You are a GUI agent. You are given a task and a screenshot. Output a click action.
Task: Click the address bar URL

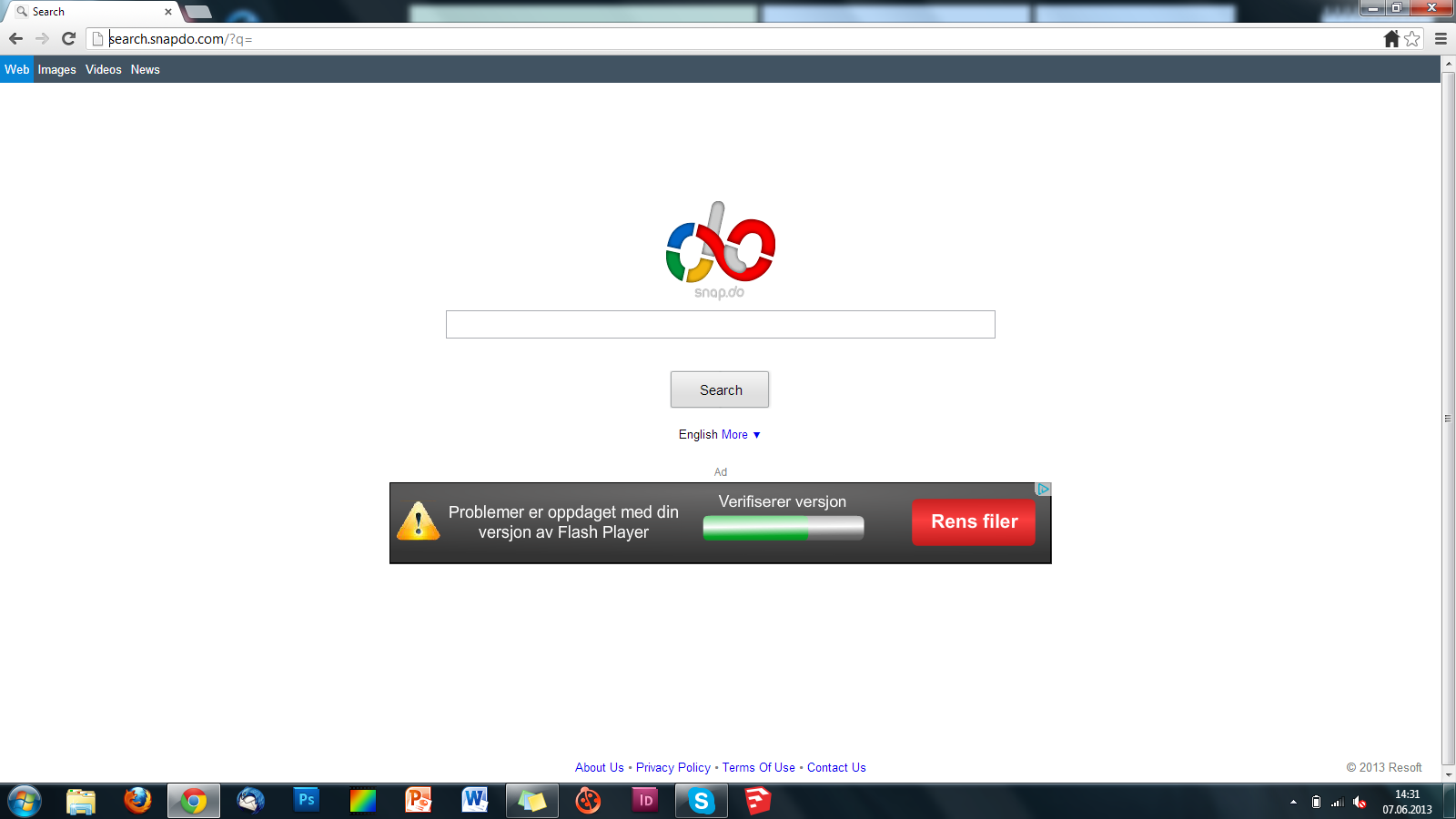pyautogui.click(x=180, y=38)
